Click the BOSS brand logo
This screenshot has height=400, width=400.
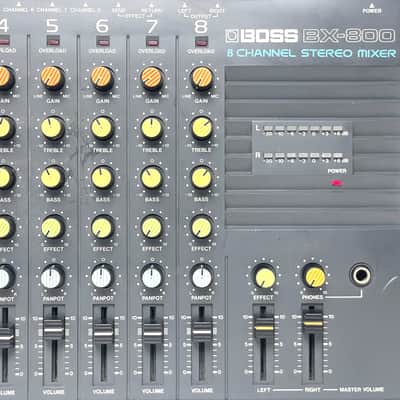261,36
